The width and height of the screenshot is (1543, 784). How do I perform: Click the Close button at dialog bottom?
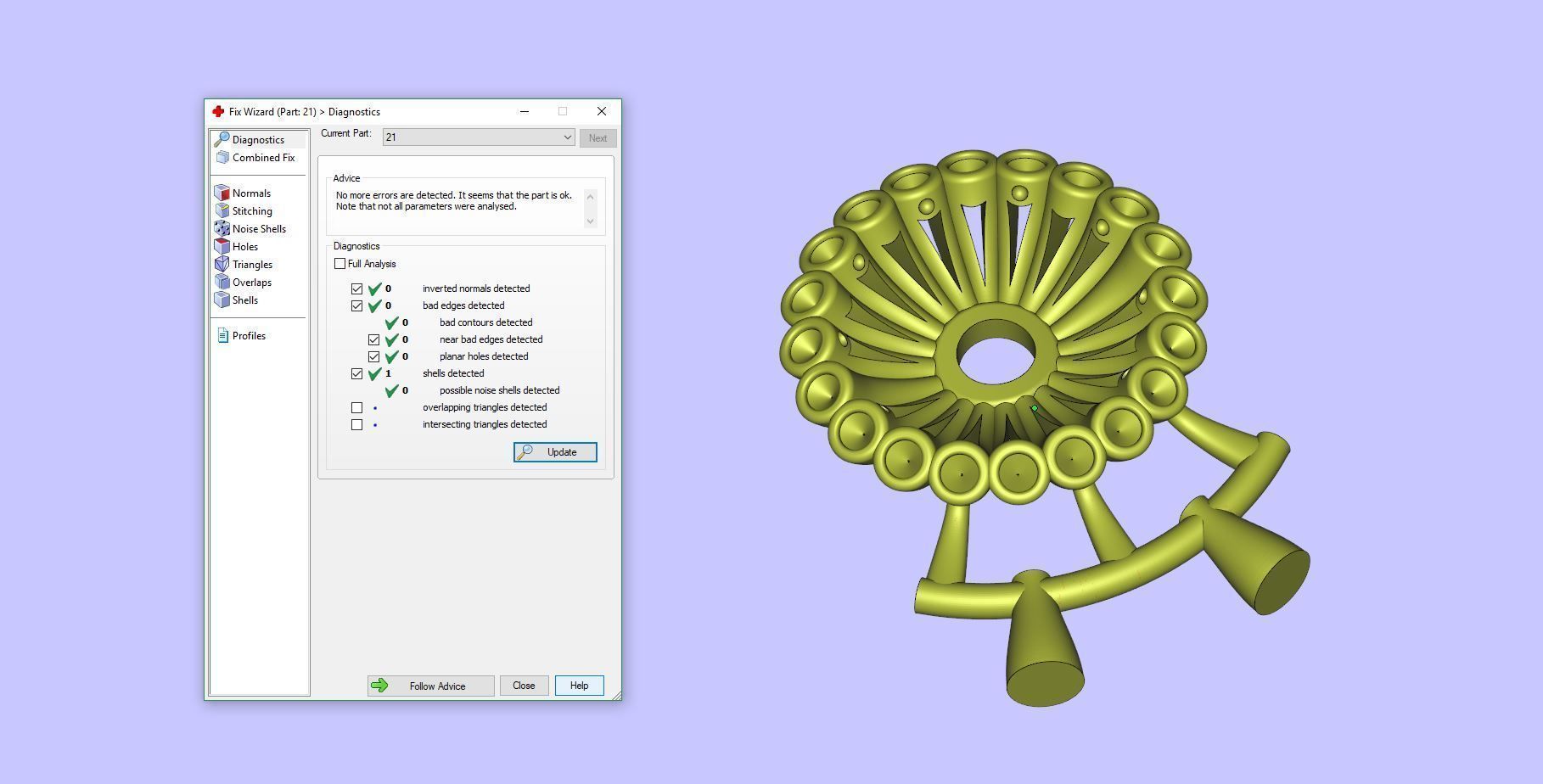524,686
